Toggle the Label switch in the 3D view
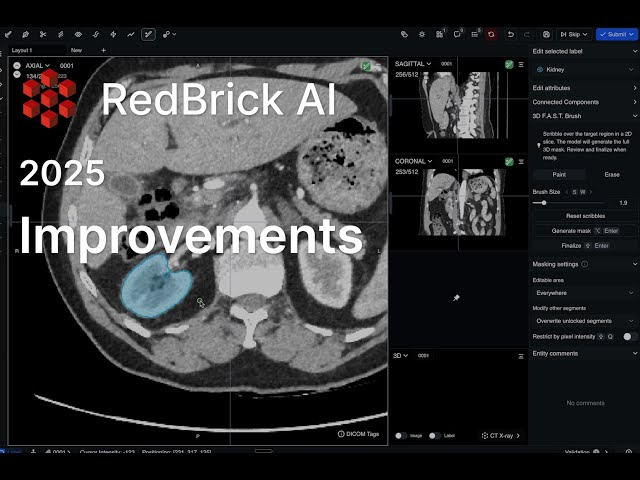Image resolution: width=640 pixels, height=480 pixels. coord(435,436)
